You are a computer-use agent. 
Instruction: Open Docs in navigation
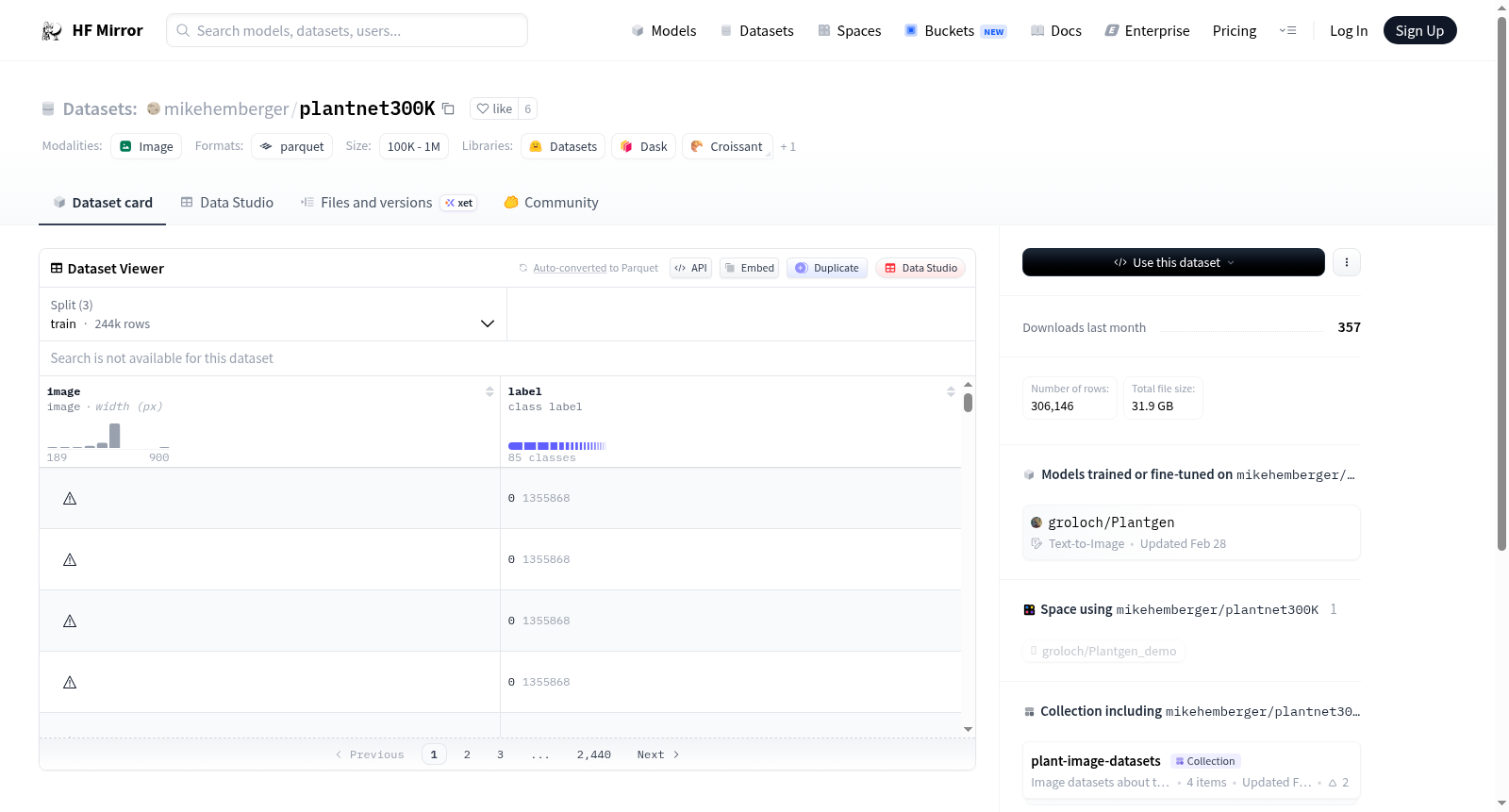tap(1056, 31)
